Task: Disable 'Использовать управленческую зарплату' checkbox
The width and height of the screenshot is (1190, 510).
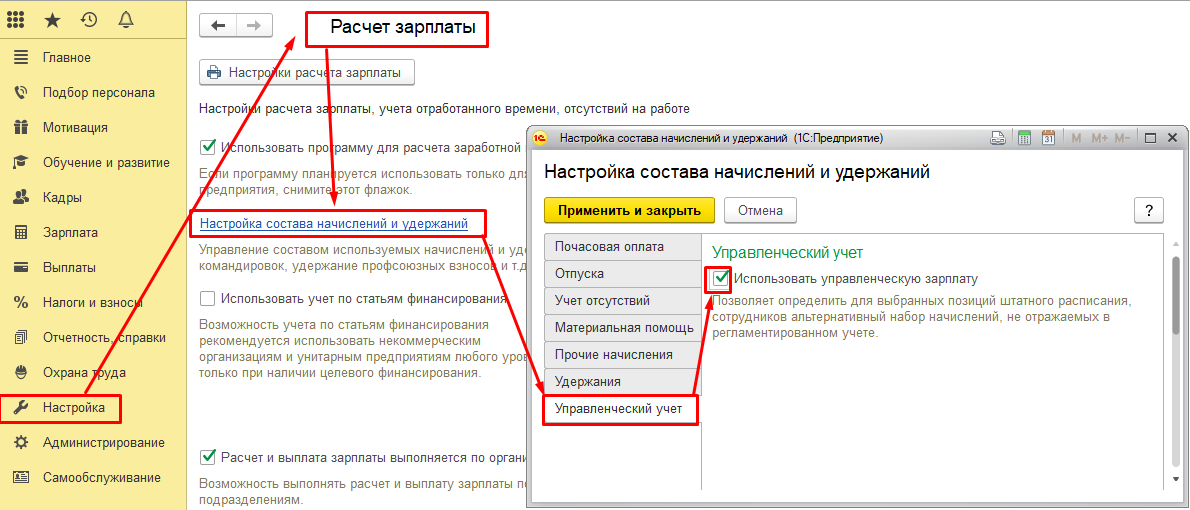Action: [x=720, y=279]
